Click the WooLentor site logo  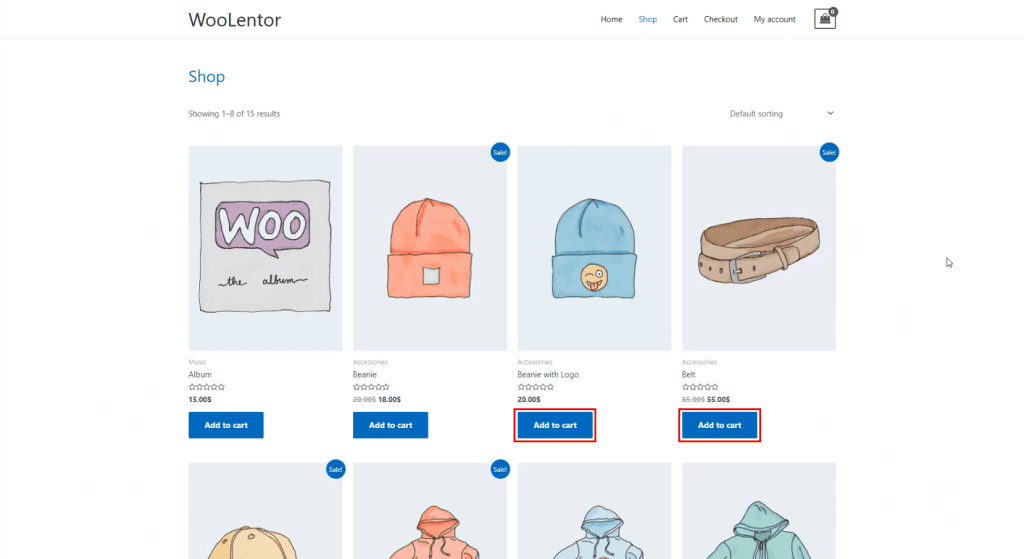coord(234,20)
